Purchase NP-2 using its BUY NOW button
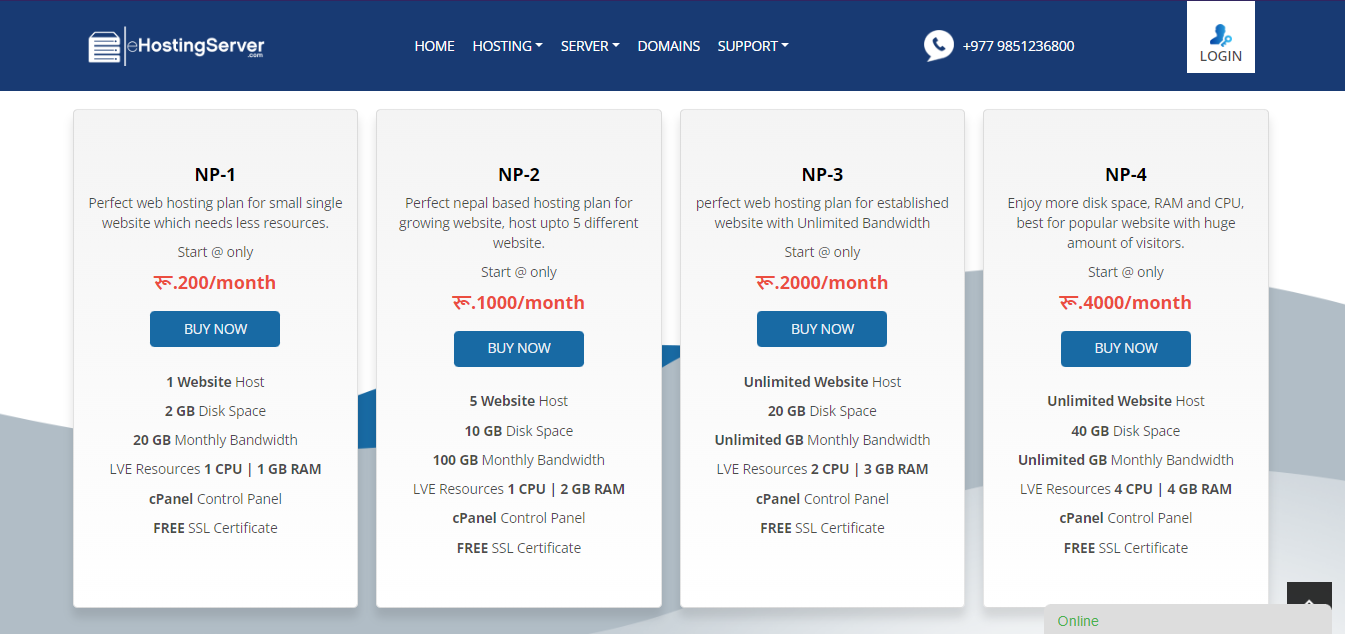Viewport: 1345px width, 634px height. pos(518,348)
